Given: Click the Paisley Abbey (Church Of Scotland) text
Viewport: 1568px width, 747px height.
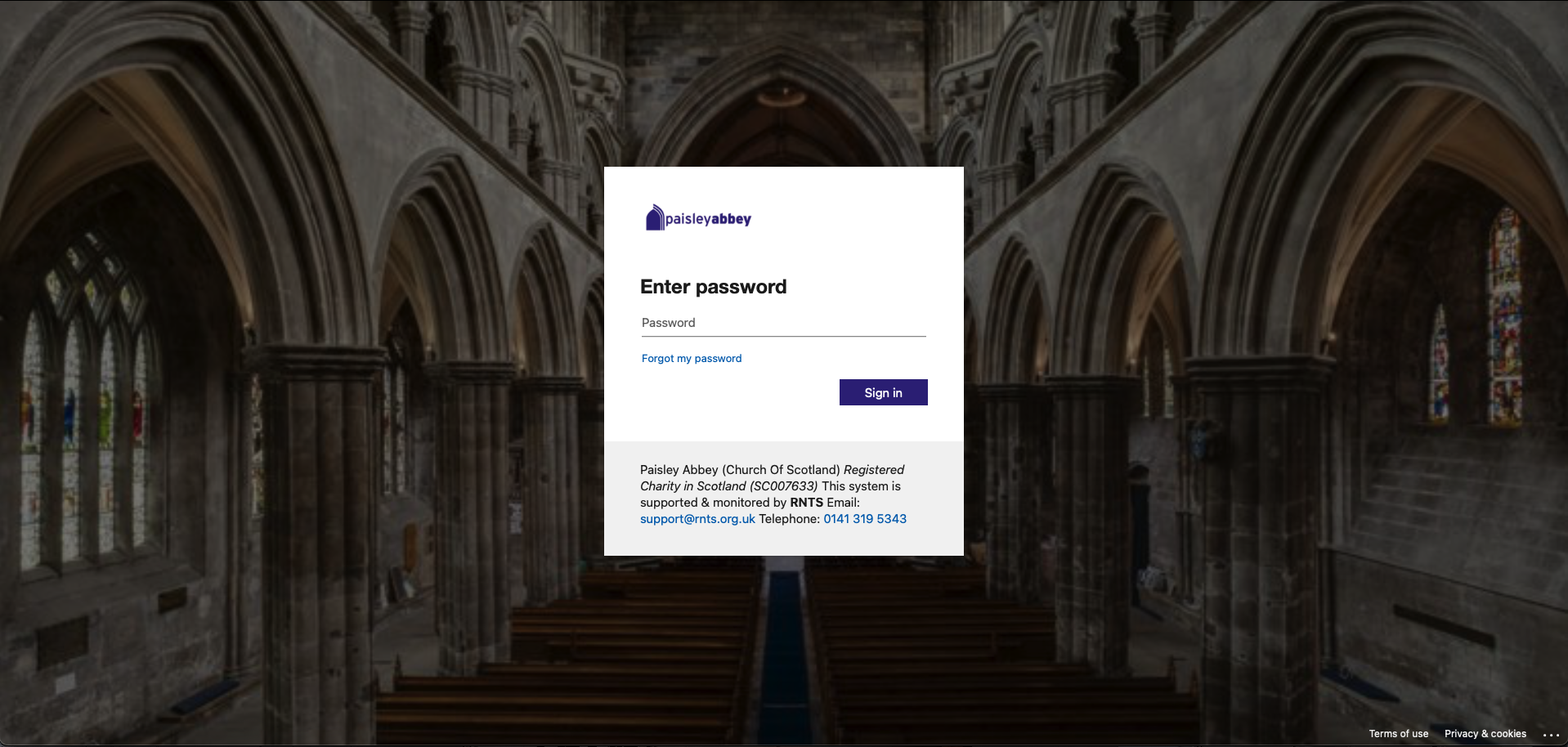Looking at the screenshot, I should [x=740, y=470].
